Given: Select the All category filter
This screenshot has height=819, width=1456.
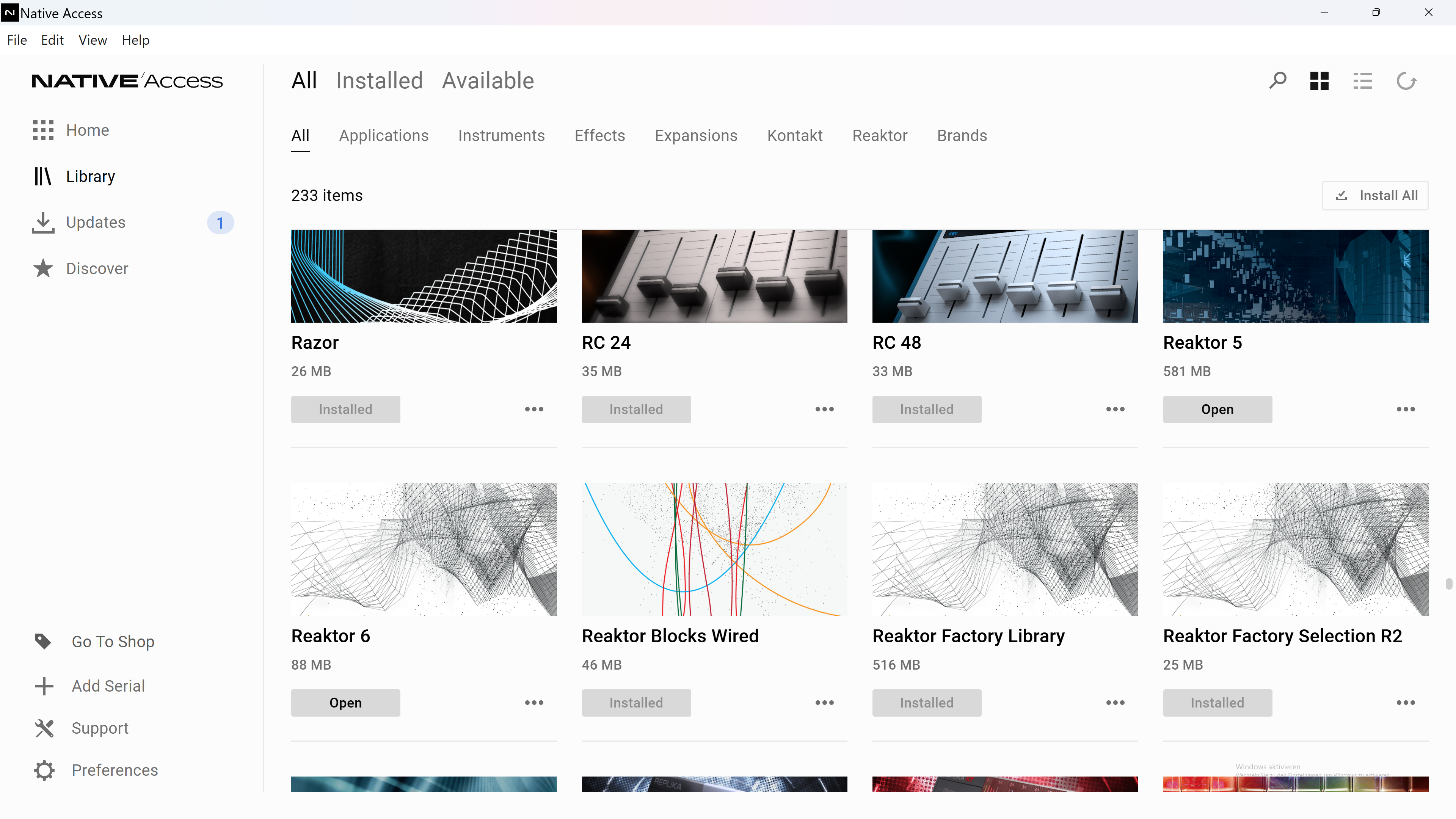Looking at the screenshot, I should pyautogui.click(x=300, y=136).
